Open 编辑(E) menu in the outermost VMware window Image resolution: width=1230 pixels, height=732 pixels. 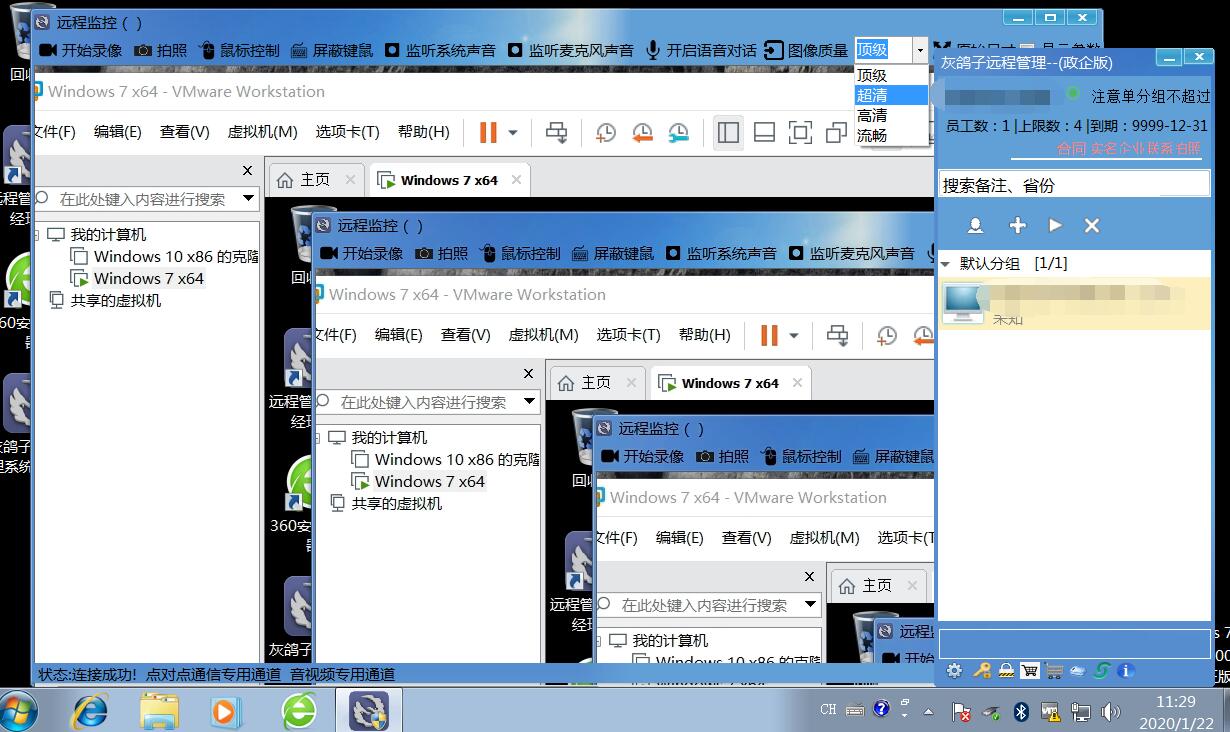click(x=118, y=132)
